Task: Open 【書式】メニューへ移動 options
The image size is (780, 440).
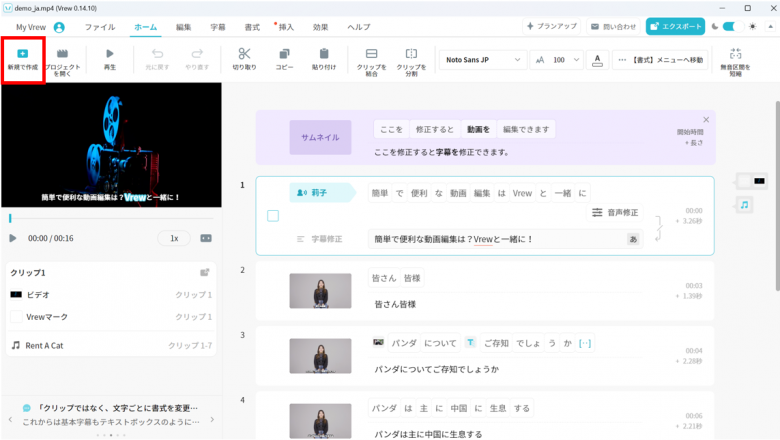Action: [660, 60]
